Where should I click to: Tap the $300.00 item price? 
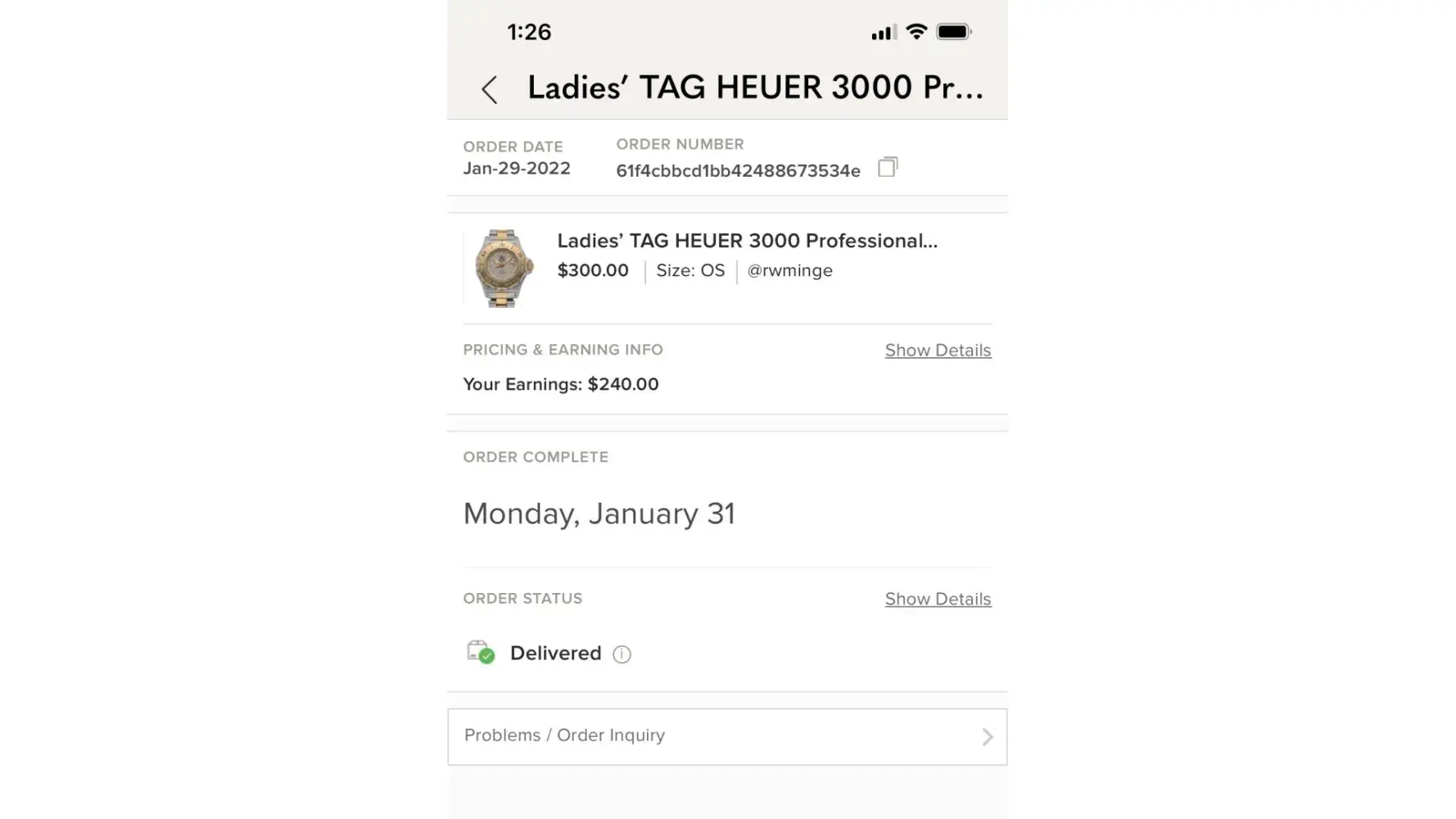(x=593, y=271)
